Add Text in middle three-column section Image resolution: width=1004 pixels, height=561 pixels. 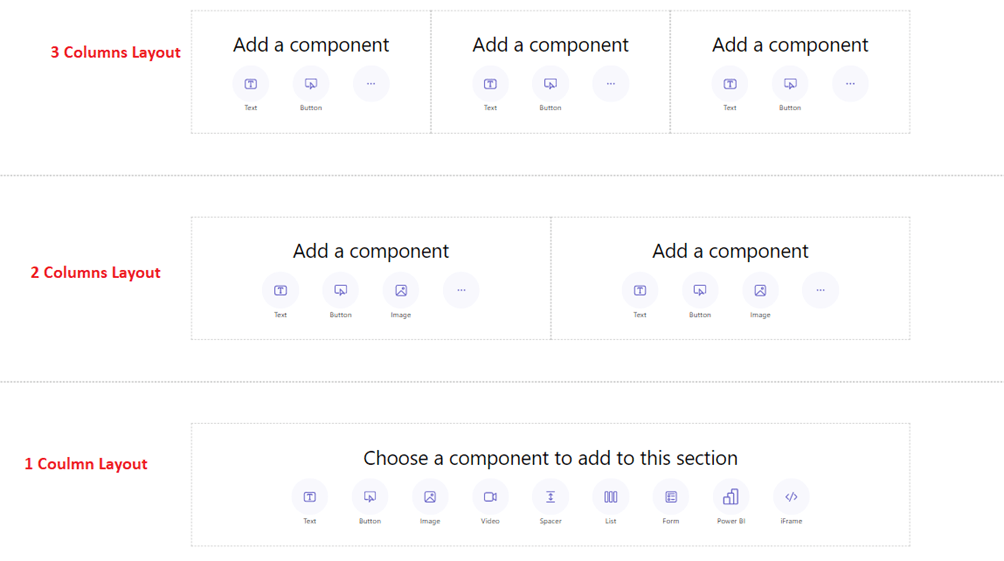point(490,84)
